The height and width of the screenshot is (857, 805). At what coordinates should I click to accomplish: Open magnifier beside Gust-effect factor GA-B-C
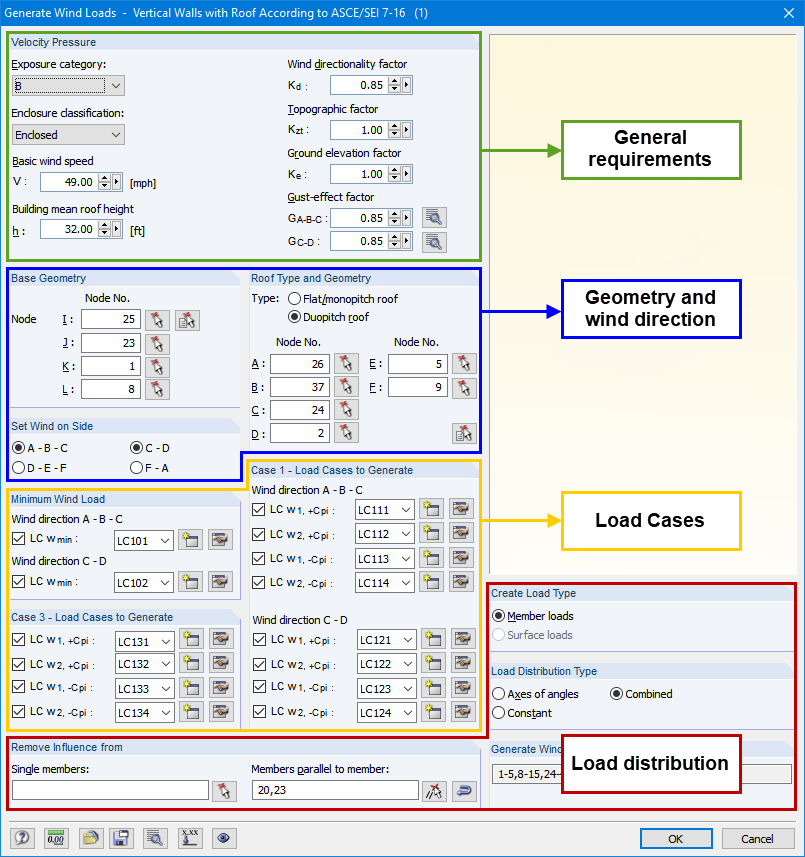434,217
